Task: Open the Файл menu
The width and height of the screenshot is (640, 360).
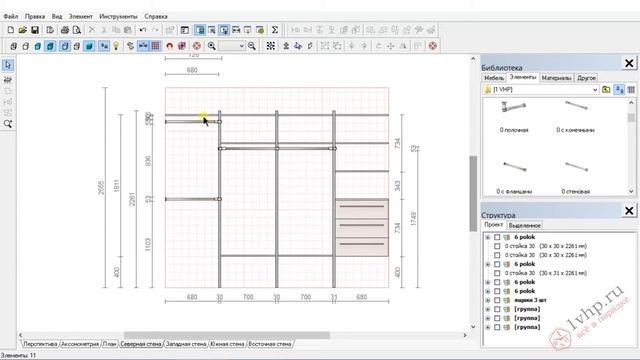Action: 11,16
